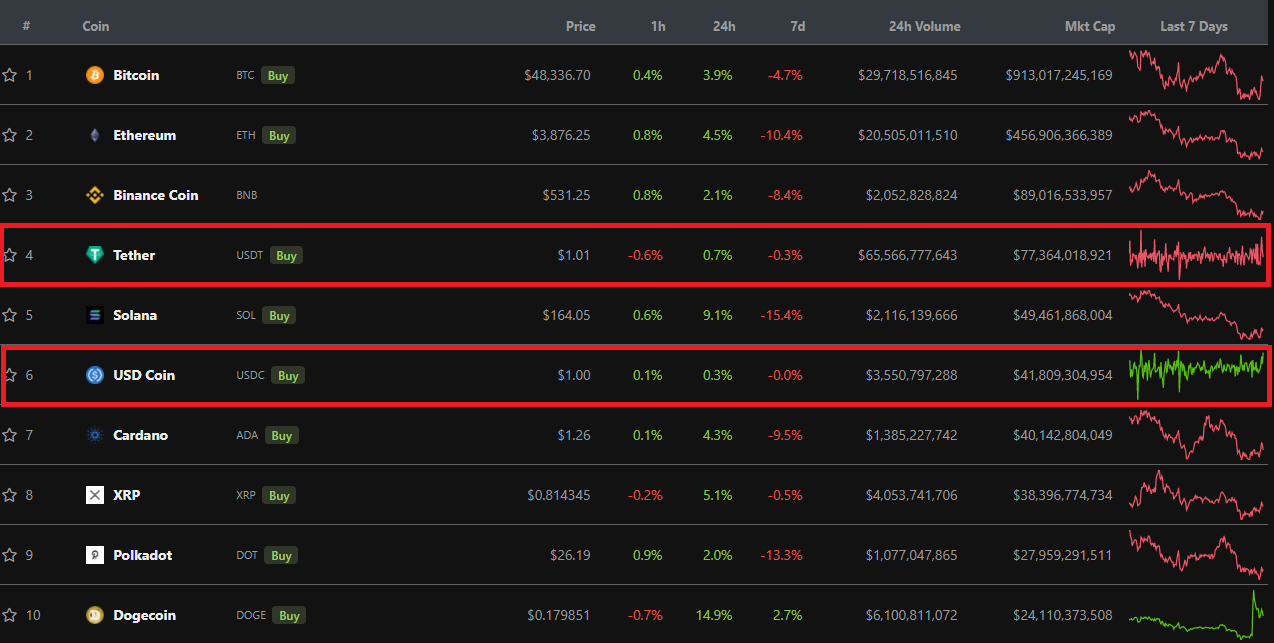Select XRP price $0.814345

[x=559, y=495]
